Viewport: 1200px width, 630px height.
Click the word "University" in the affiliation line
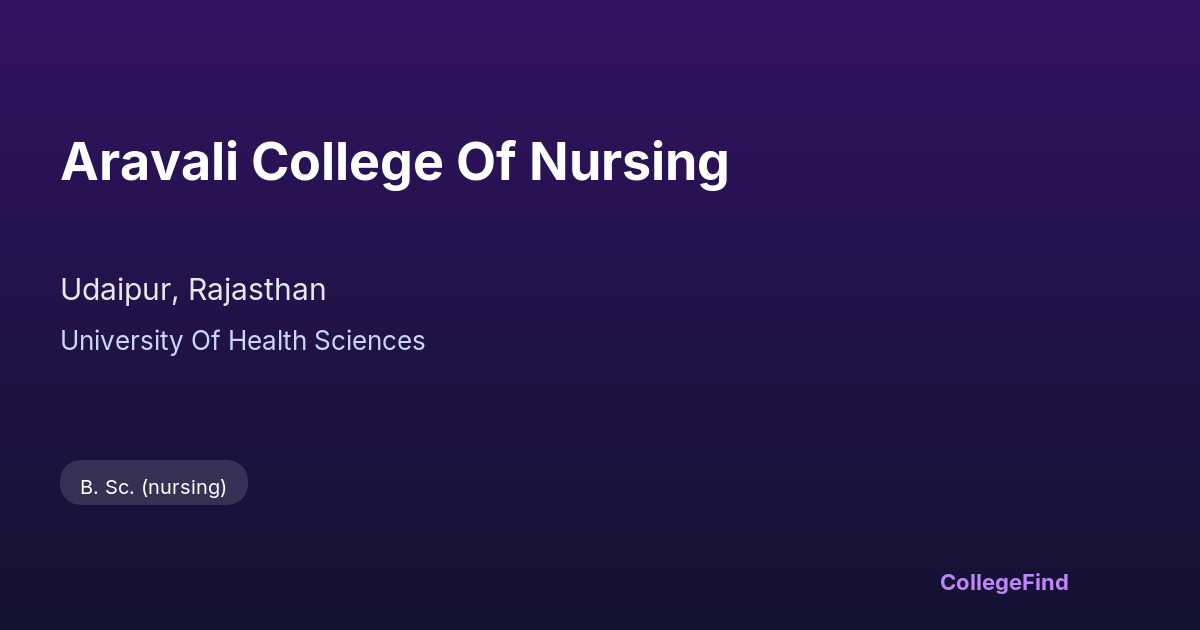122,341
